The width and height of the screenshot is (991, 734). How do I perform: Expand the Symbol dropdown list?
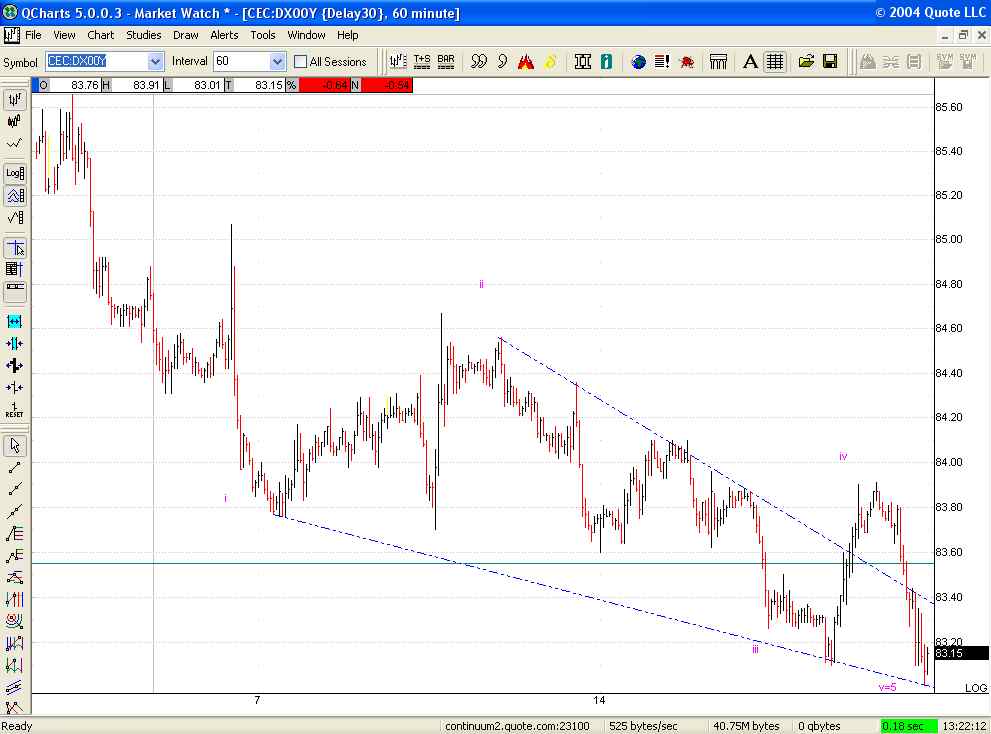tap(155, 61)
